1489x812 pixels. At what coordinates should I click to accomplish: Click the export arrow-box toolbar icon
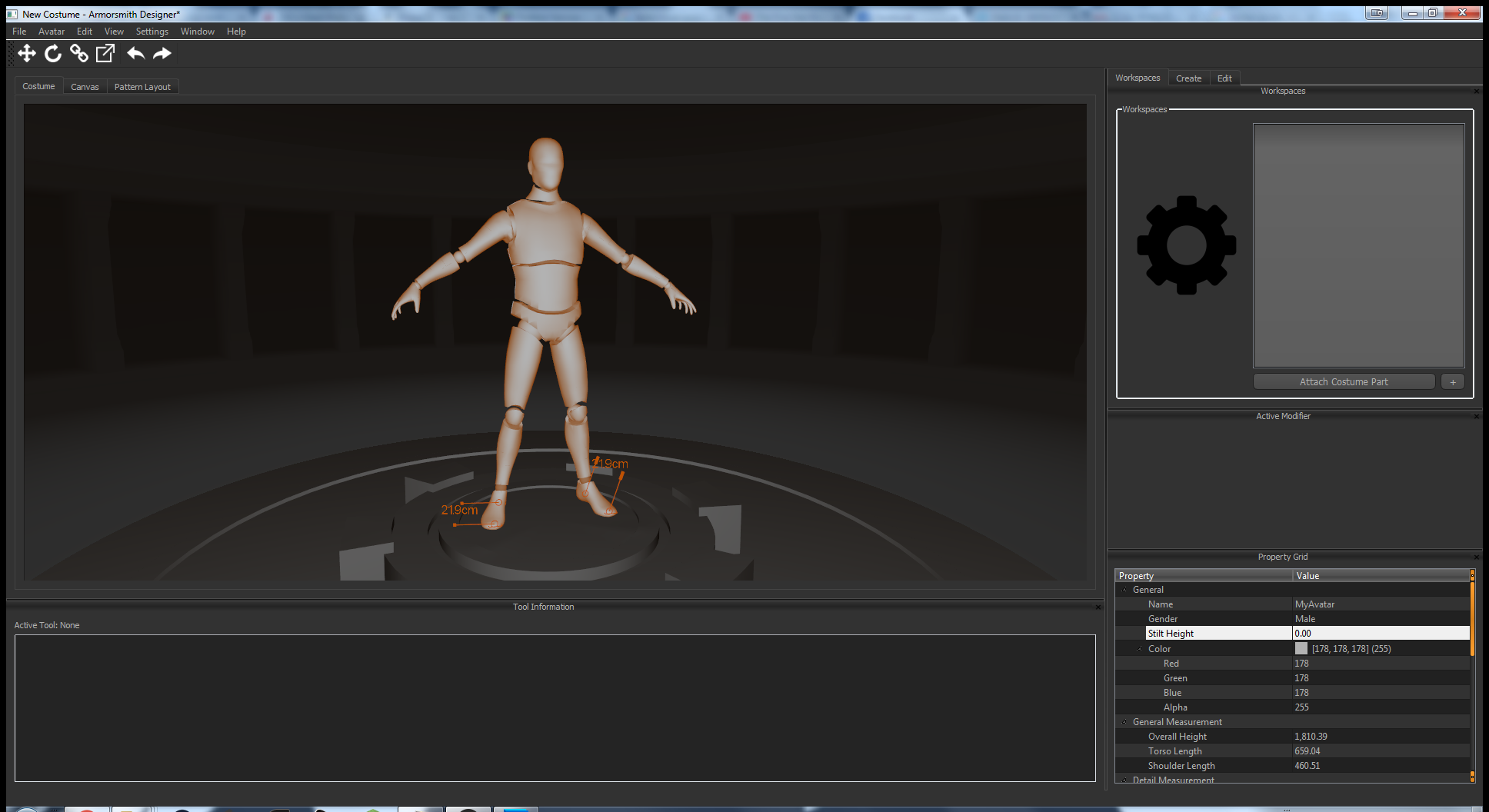click(105, 53)
